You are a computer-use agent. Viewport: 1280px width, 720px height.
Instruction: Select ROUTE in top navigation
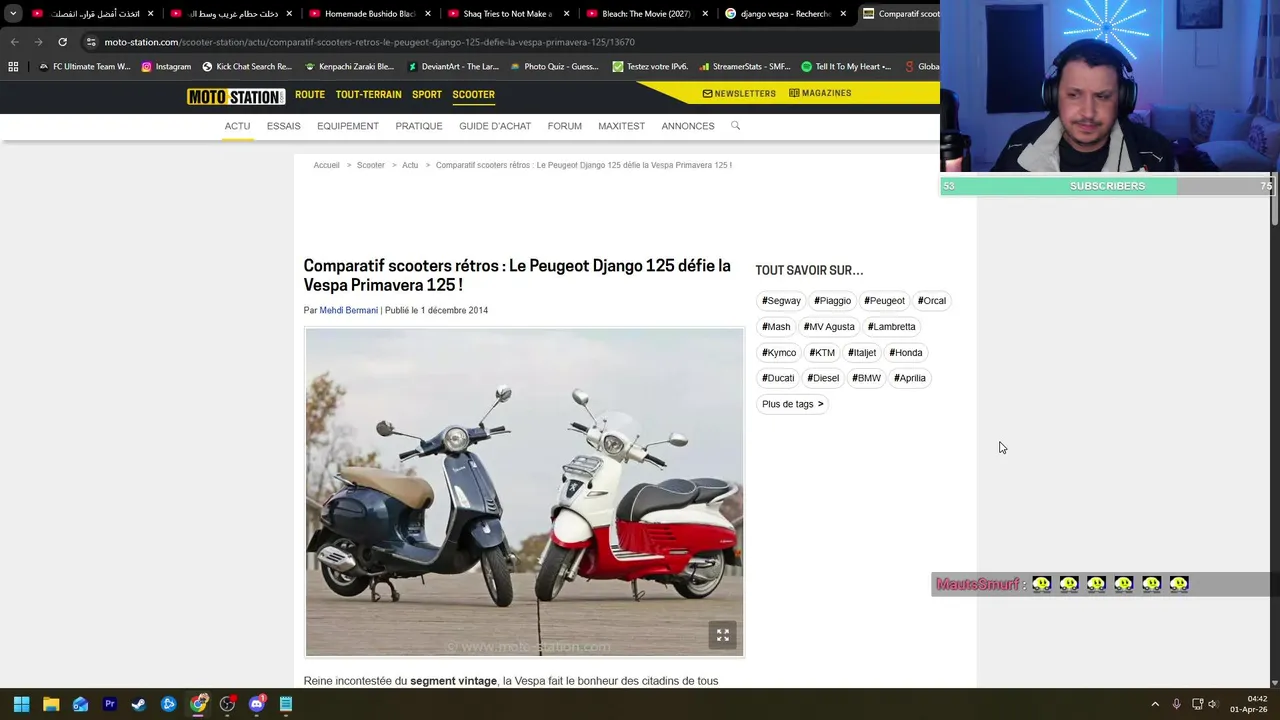click(310, 95)
